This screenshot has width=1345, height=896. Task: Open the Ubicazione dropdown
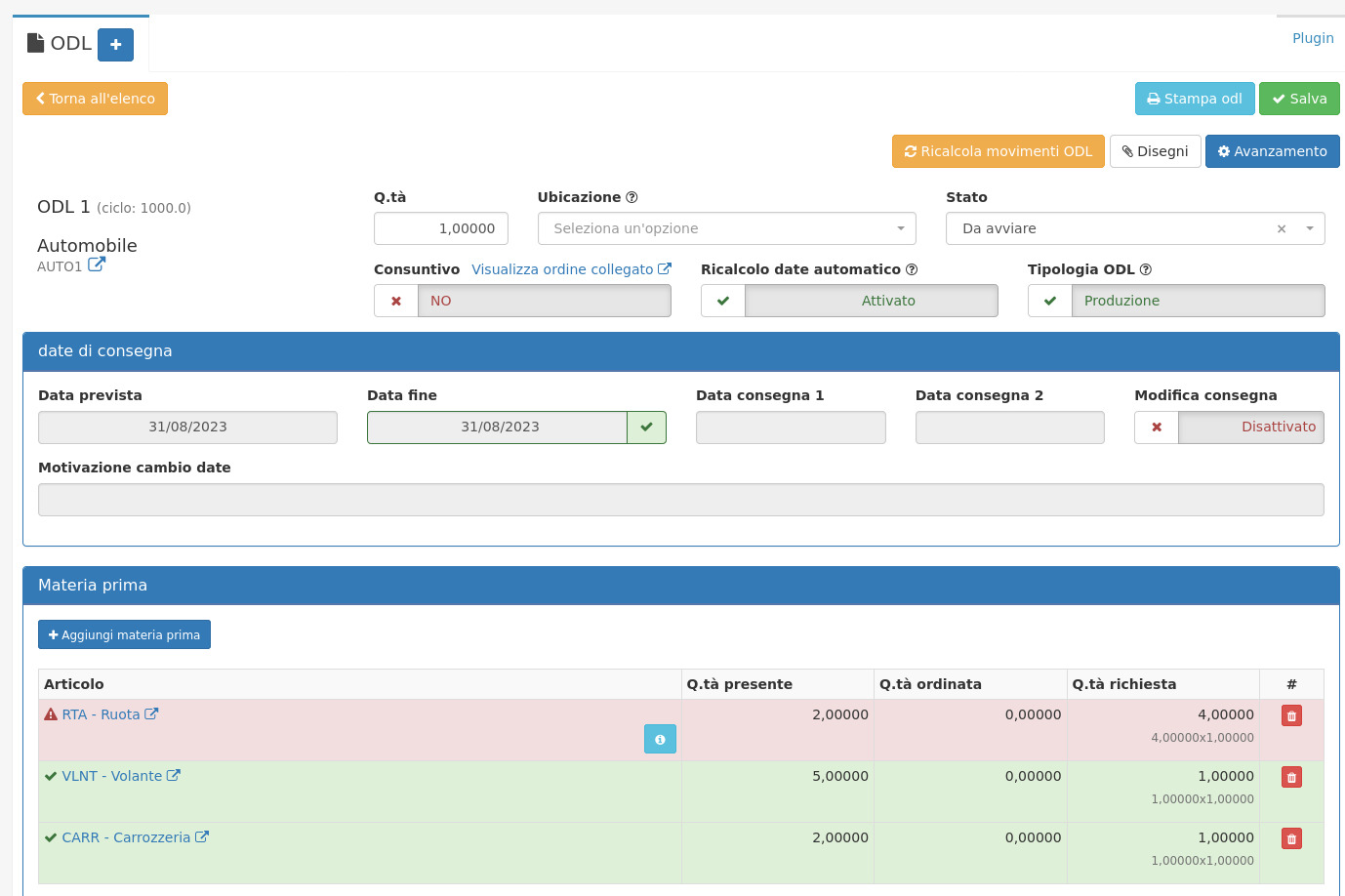(x=726, y=228)
